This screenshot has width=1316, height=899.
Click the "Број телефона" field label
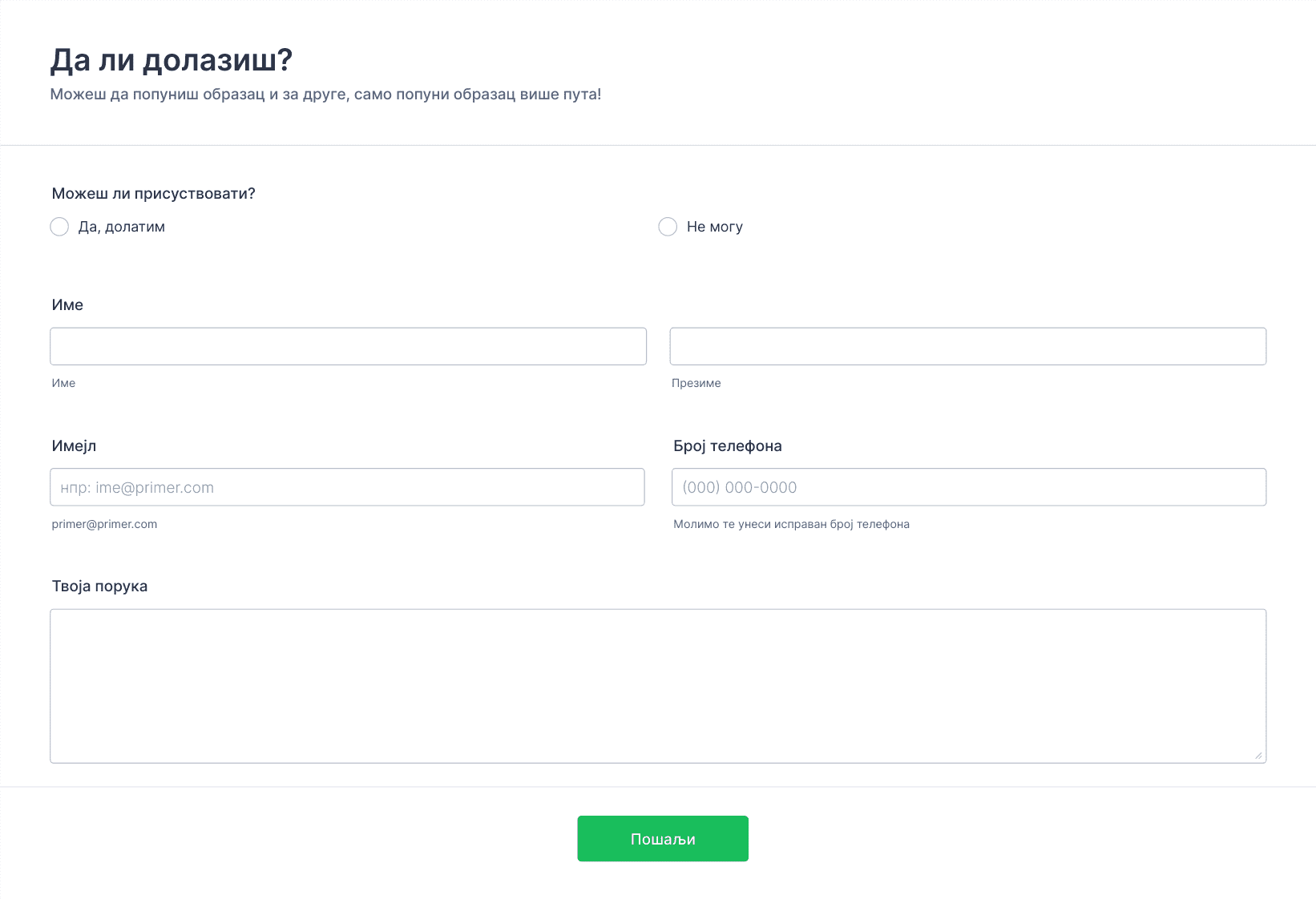click(x=728, y=445)
